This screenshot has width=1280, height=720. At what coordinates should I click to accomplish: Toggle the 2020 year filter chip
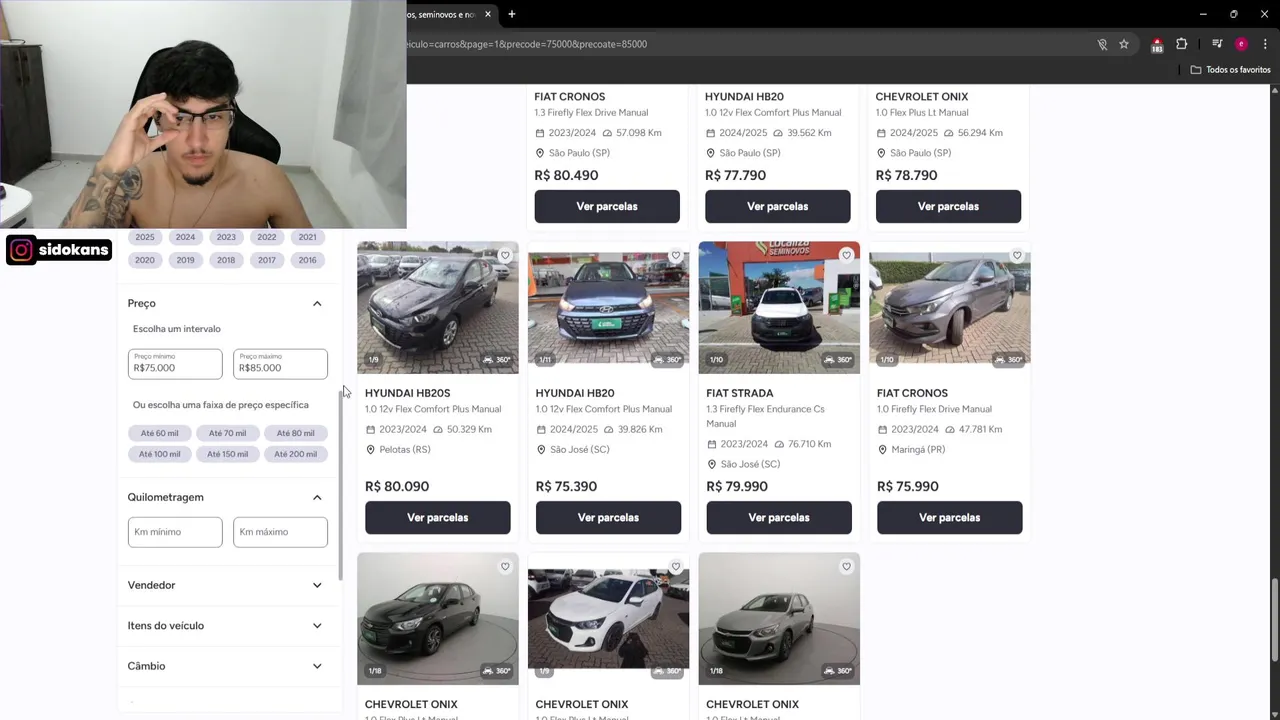pos(145,260)
